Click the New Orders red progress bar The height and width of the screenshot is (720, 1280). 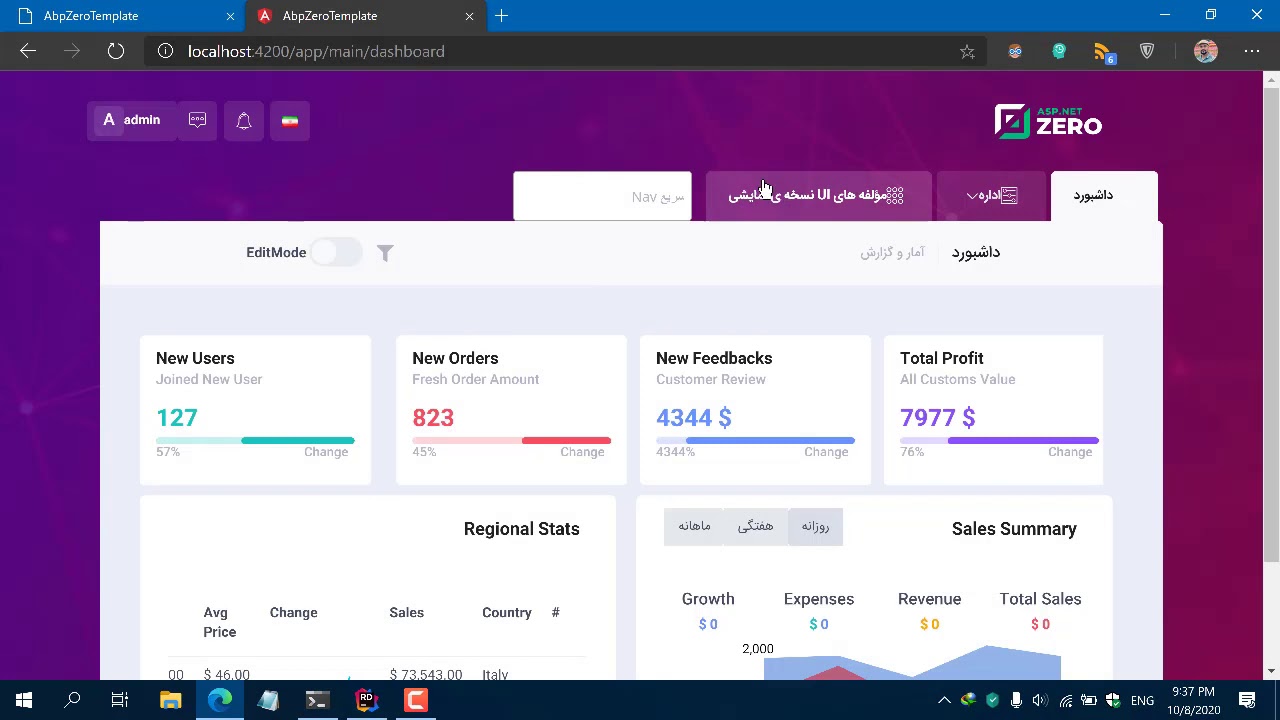click(x=511, y=440)
